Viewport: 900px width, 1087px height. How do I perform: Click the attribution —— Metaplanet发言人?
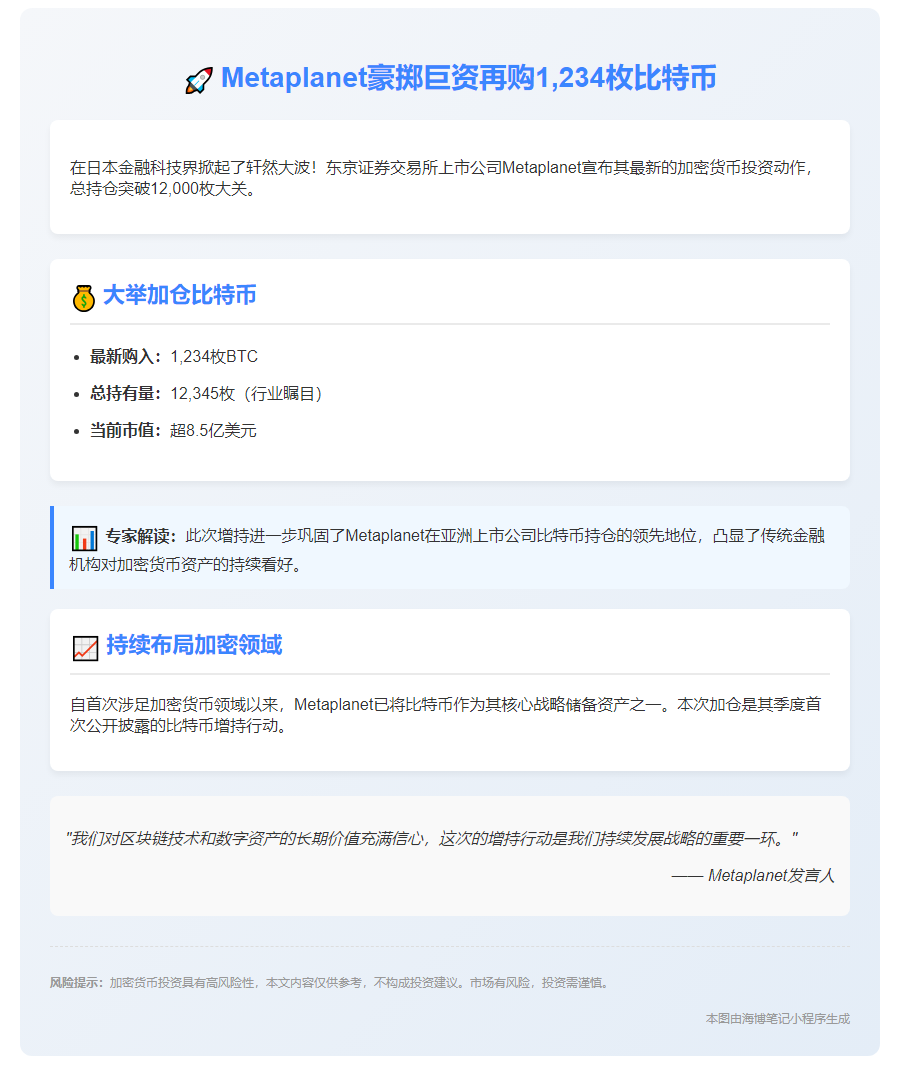click(752, 876)
